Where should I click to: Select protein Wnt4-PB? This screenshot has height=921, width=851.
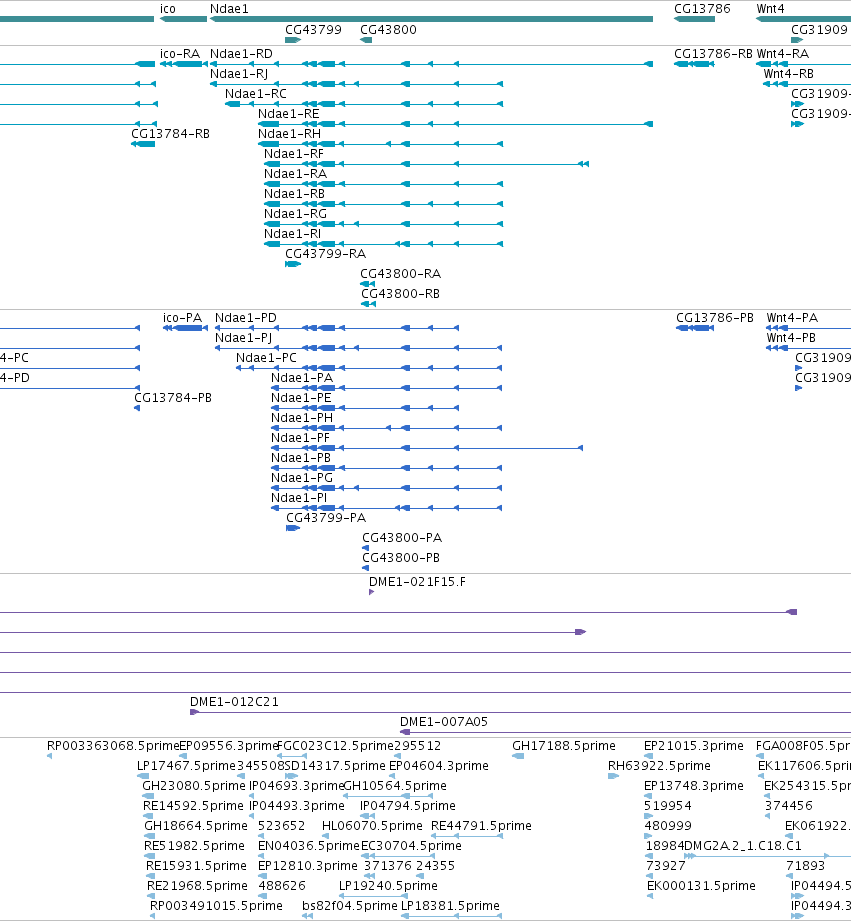(x=791, y=338)
